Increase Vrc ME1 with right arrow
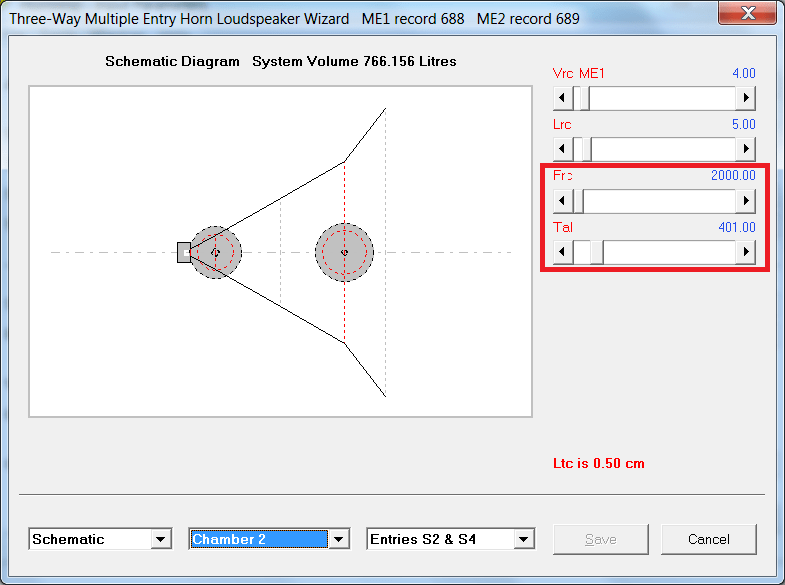 pos(745,98)
